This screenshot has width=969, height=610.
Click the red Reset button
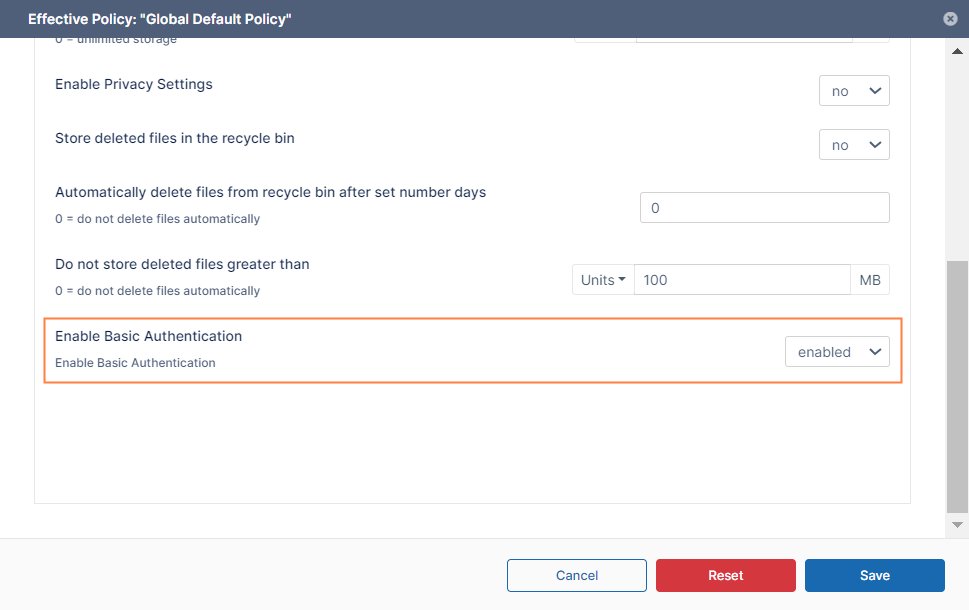(725, 575)
